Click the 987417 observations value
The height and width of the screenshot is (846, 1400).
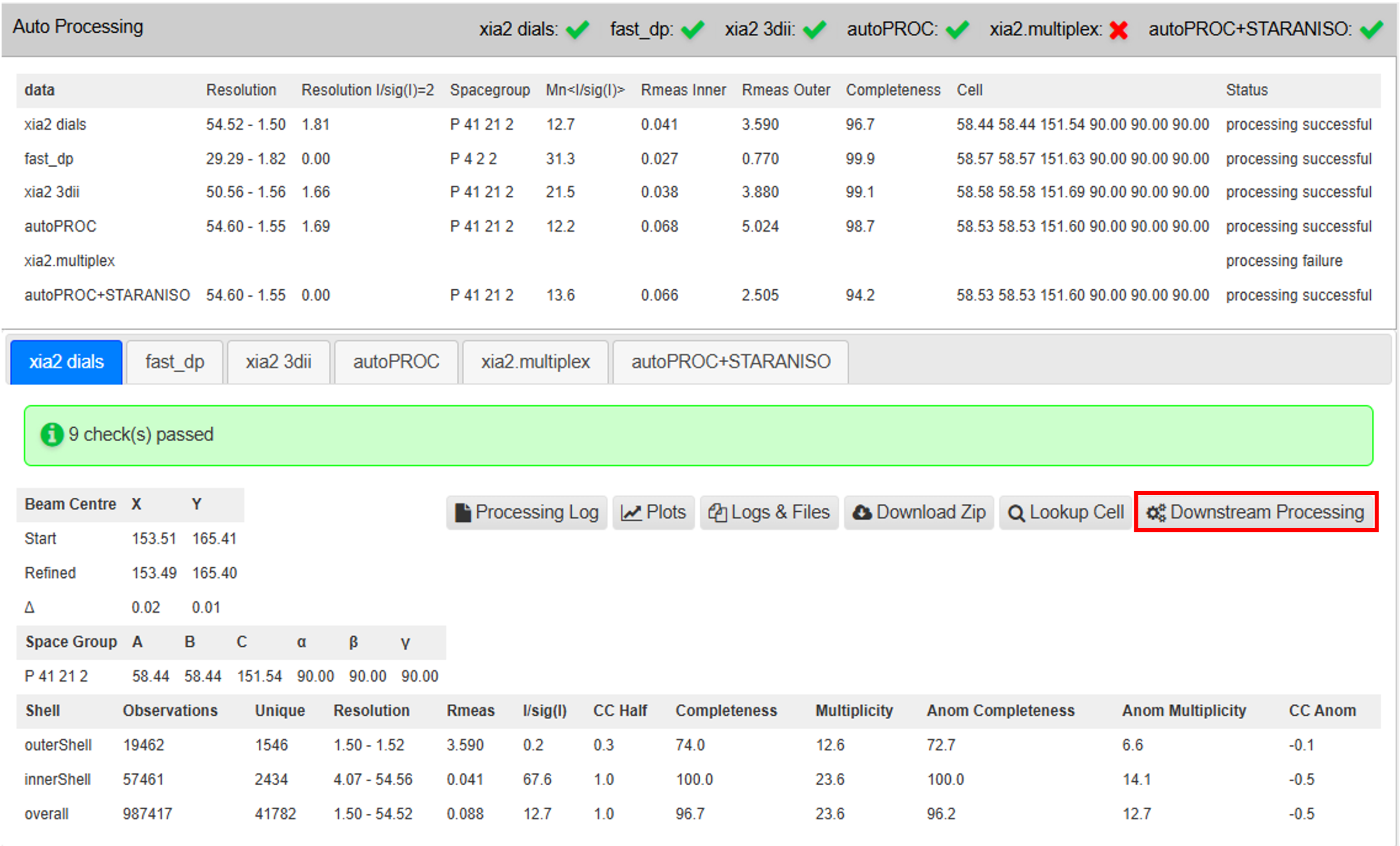(x=147, y=814)
